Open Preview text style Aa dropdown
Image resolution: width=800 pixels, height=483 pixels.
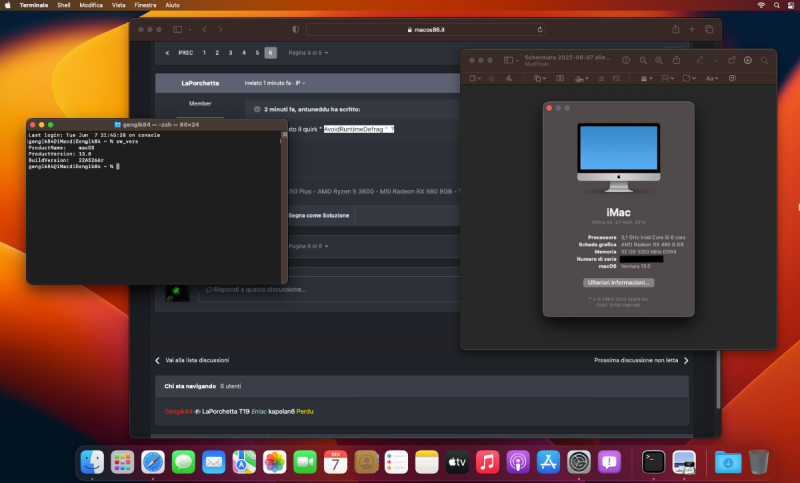click(x=712, y=79)
